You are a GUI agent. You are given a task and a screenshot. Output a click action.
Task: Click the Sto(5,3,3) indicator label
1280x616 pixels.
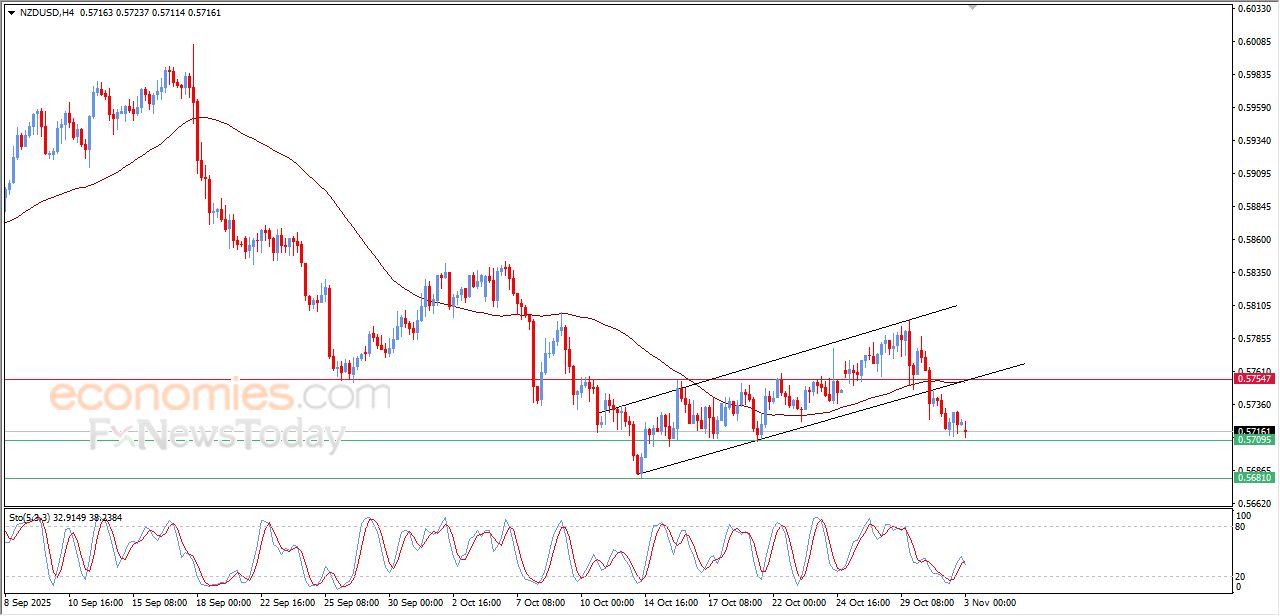pyautogui.click(x=32, y=517)
